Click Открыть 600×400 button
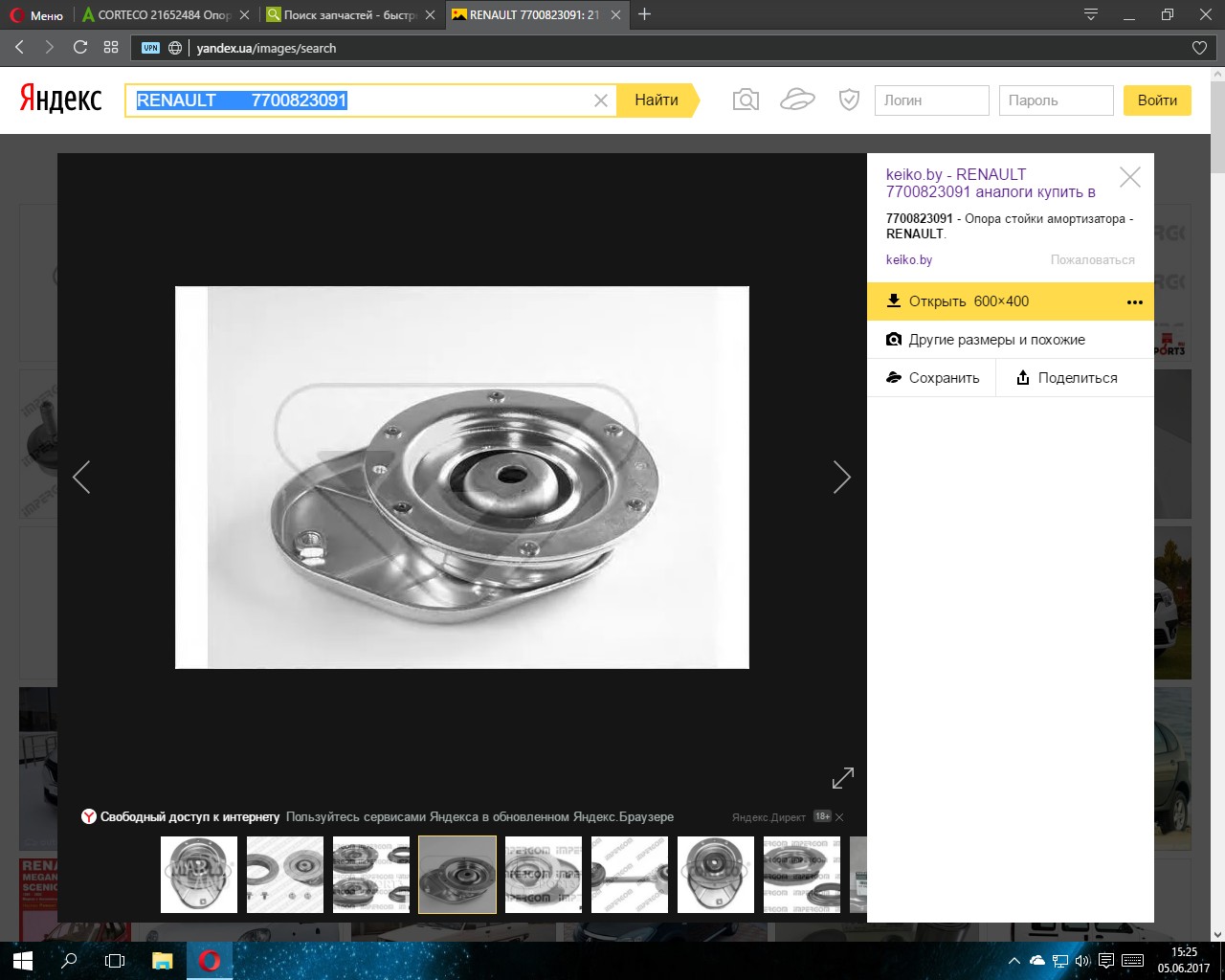The image size is (1225, 980). click(969, 301)
